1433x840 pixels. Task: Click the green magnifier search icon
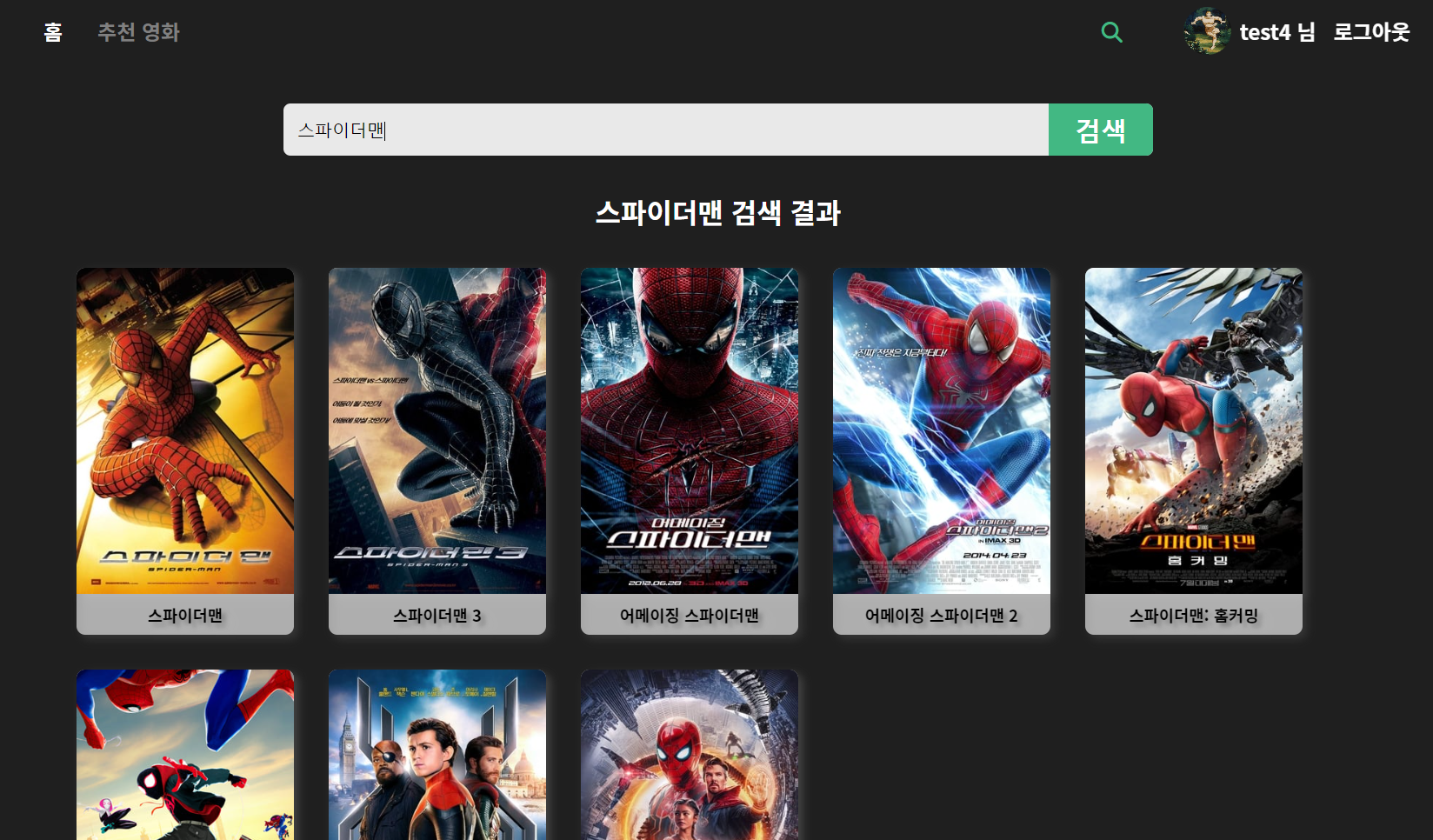(1111, 32)
